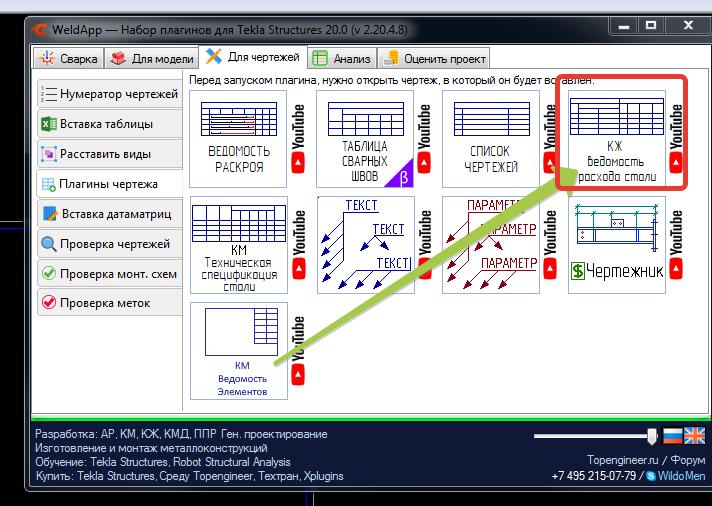The width and height of the screenshot is (712, 506).
Task: Switch to the Оценить проект tab
Action: pos(434,59)
